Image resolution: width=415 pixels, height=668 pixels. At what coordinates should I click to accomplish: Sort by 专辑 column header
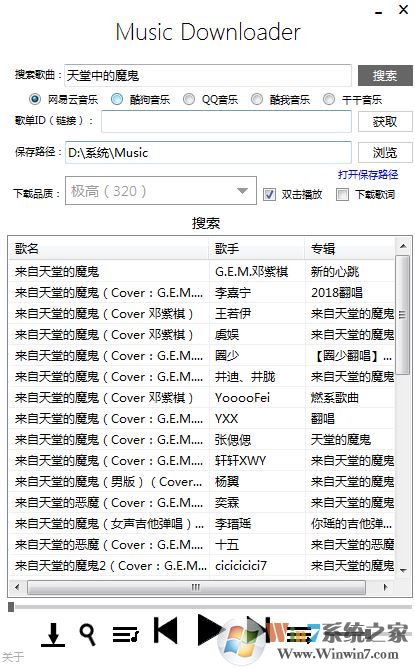[350, 248]
